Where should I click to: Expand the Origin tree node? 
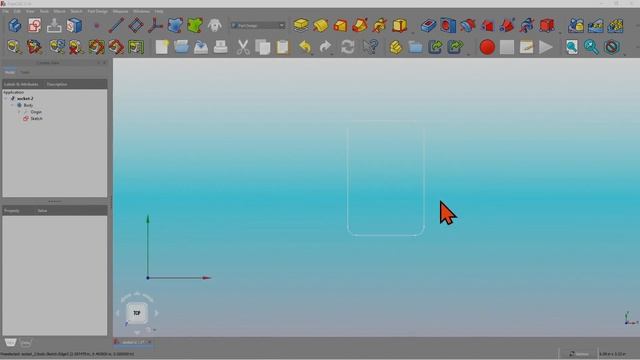click(19, 111)
